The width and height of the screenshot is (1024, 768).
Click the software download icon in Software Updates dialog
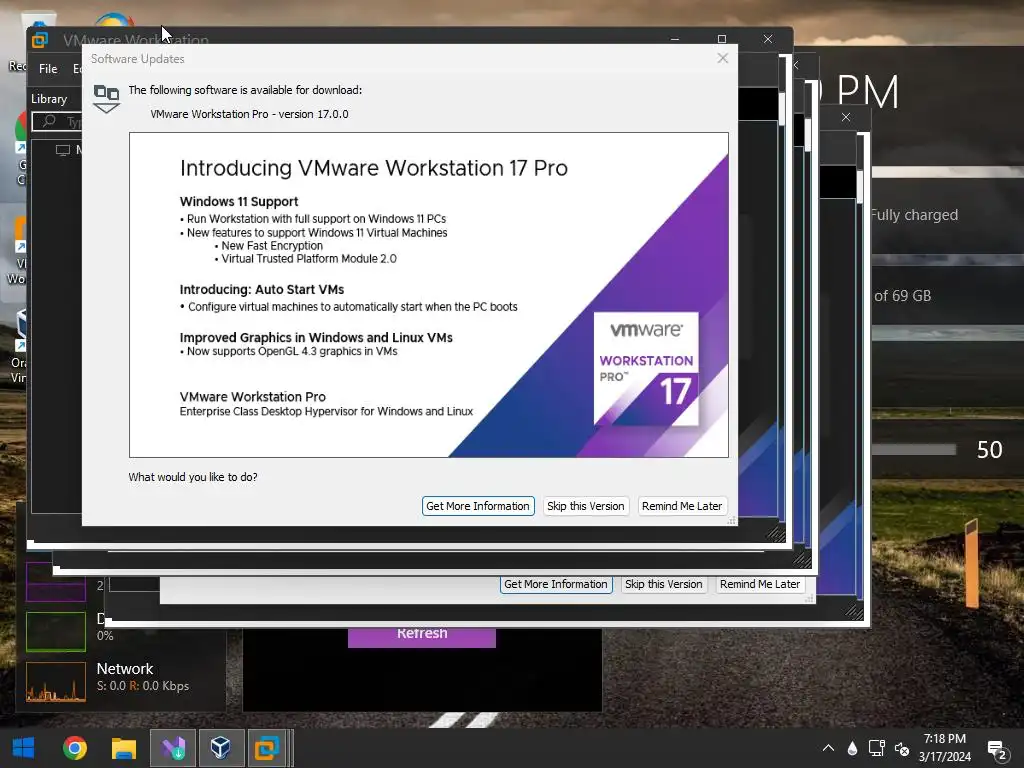(x=106, y=99)
